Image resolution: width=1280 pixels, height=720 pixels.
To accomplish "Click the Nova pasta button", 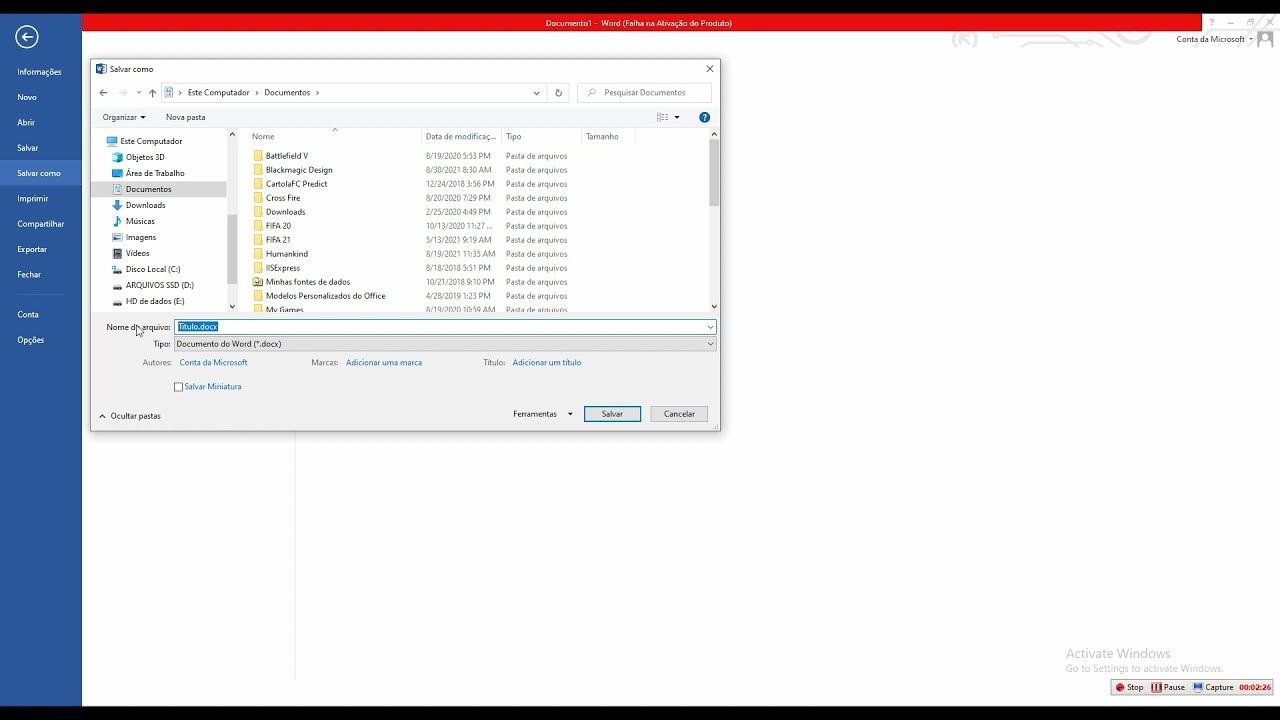I will 185,117.
